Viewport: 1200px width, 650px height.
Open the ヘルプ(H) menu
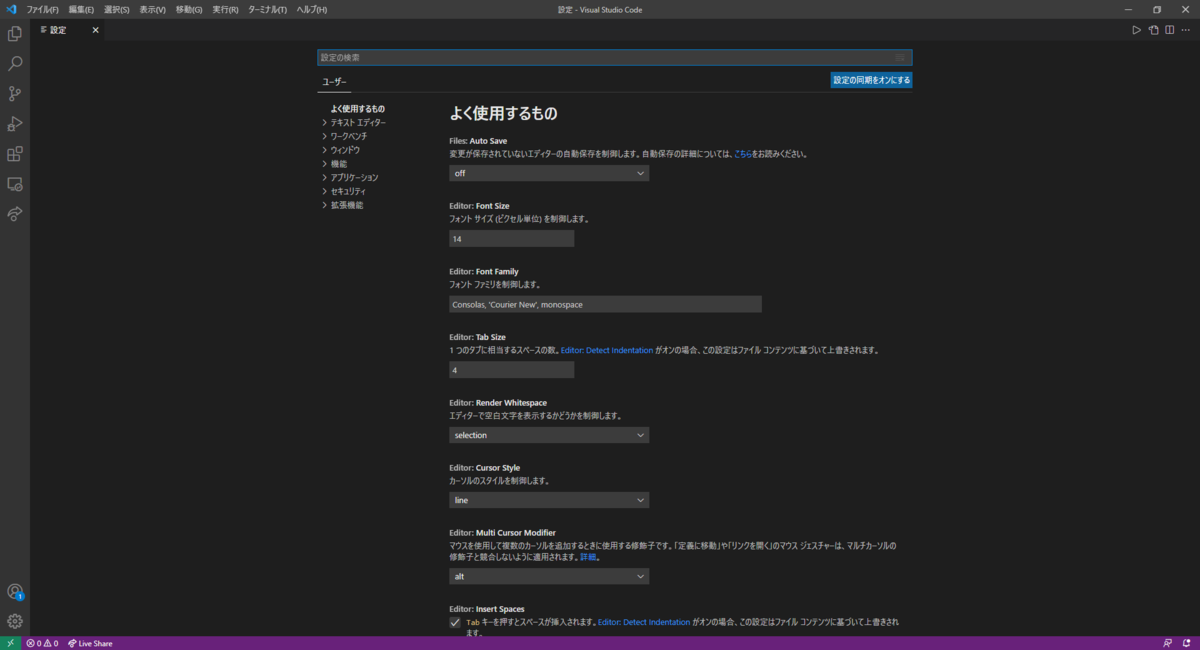pyautogui.click(x=311, y=9)
